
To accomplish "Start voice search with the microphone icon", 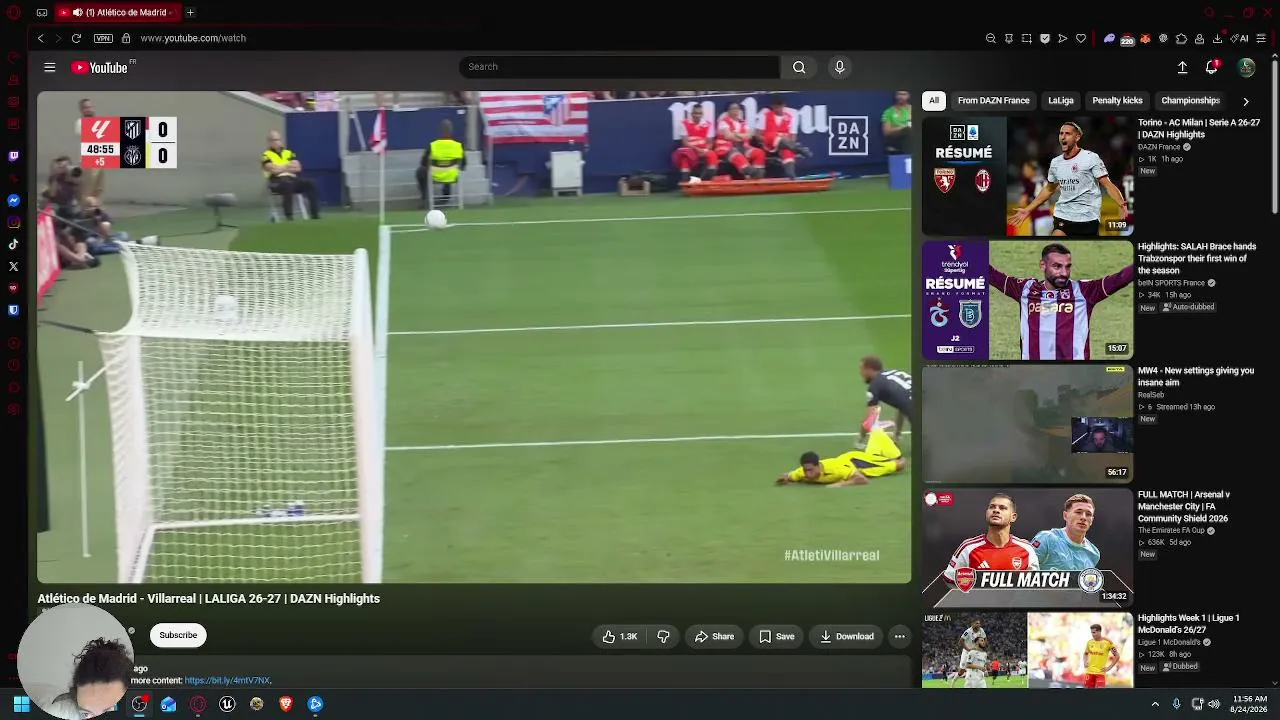I will coord(840,67).
